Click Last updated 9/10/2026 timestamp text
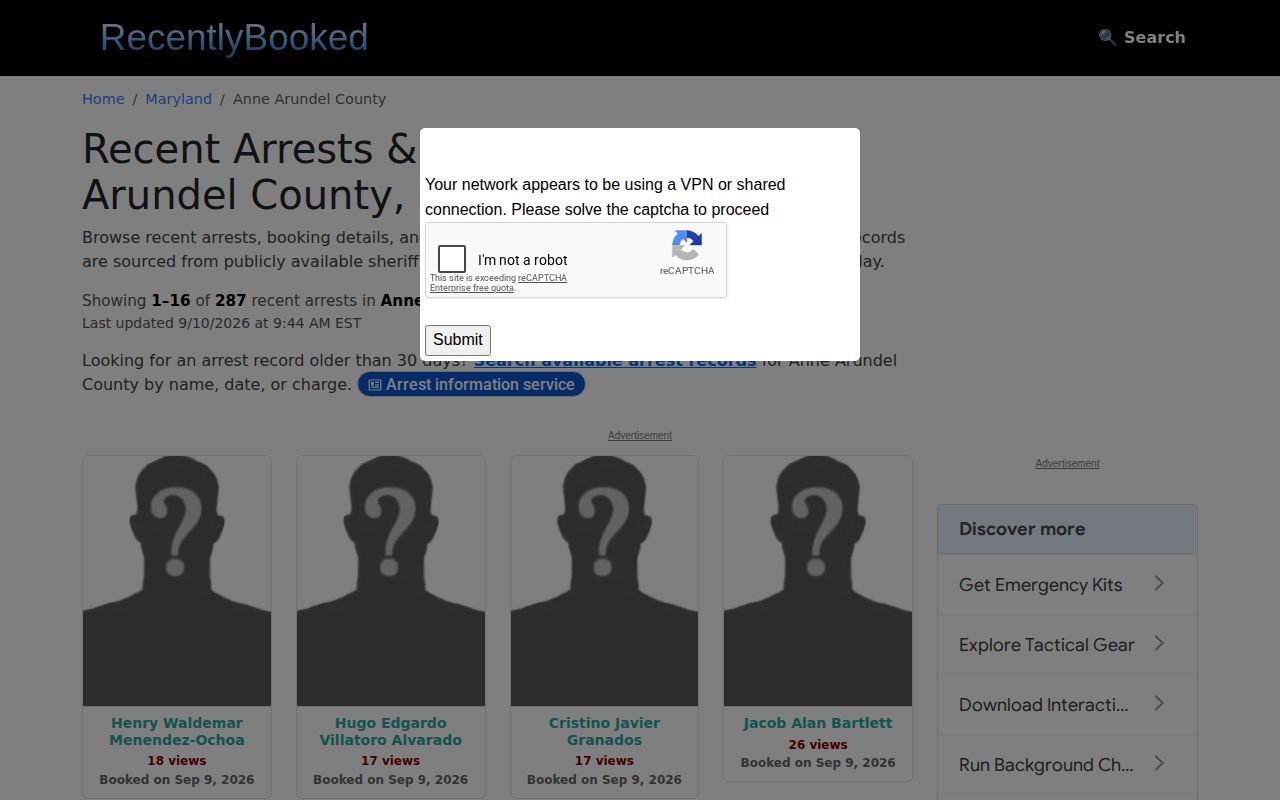Screen dimensions: 1280x800 [x=222, y=323]
